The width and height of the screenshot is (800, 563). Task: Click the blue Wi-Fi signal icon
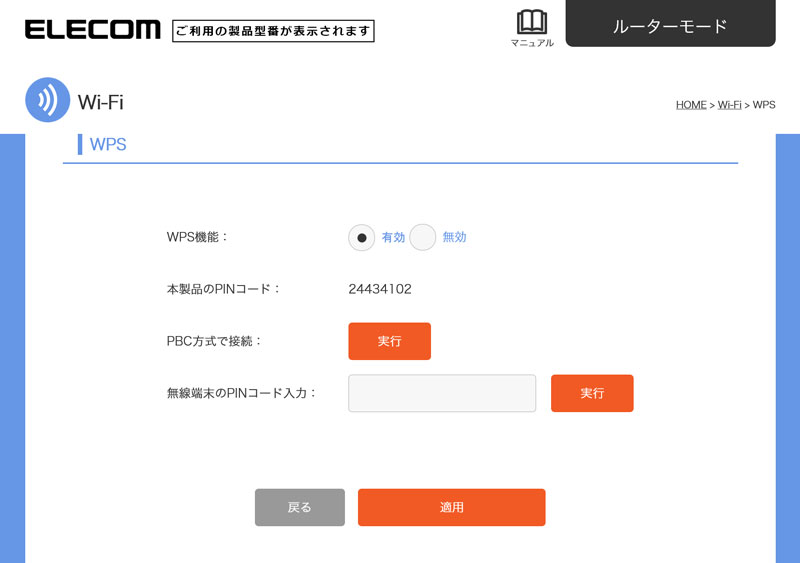click(47, 100)
